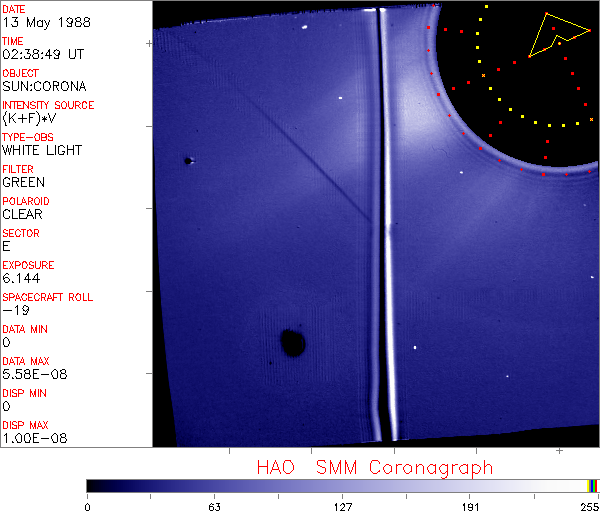The width and height of the screenshot is (600, 512).
Task: Click the colorbar label 255
Action: [590, 507]
